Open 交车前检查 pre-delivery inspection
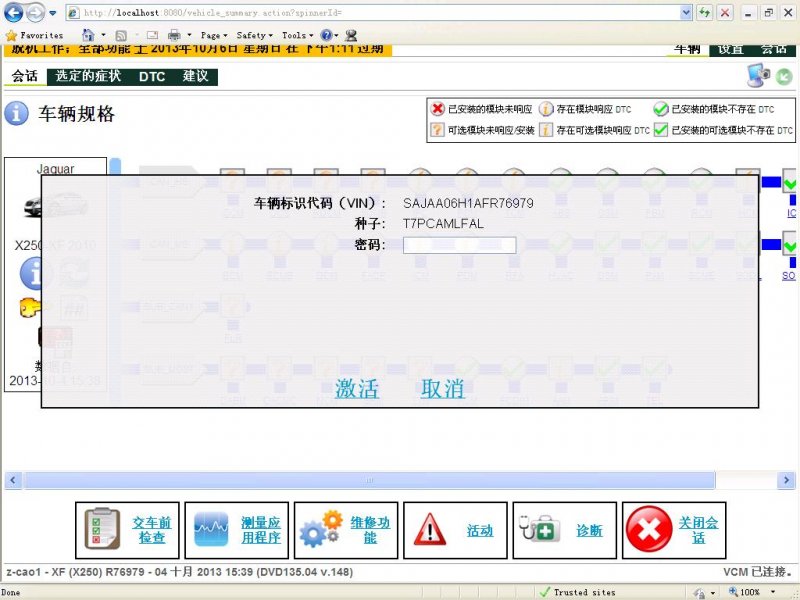 (x=128, y=530)
